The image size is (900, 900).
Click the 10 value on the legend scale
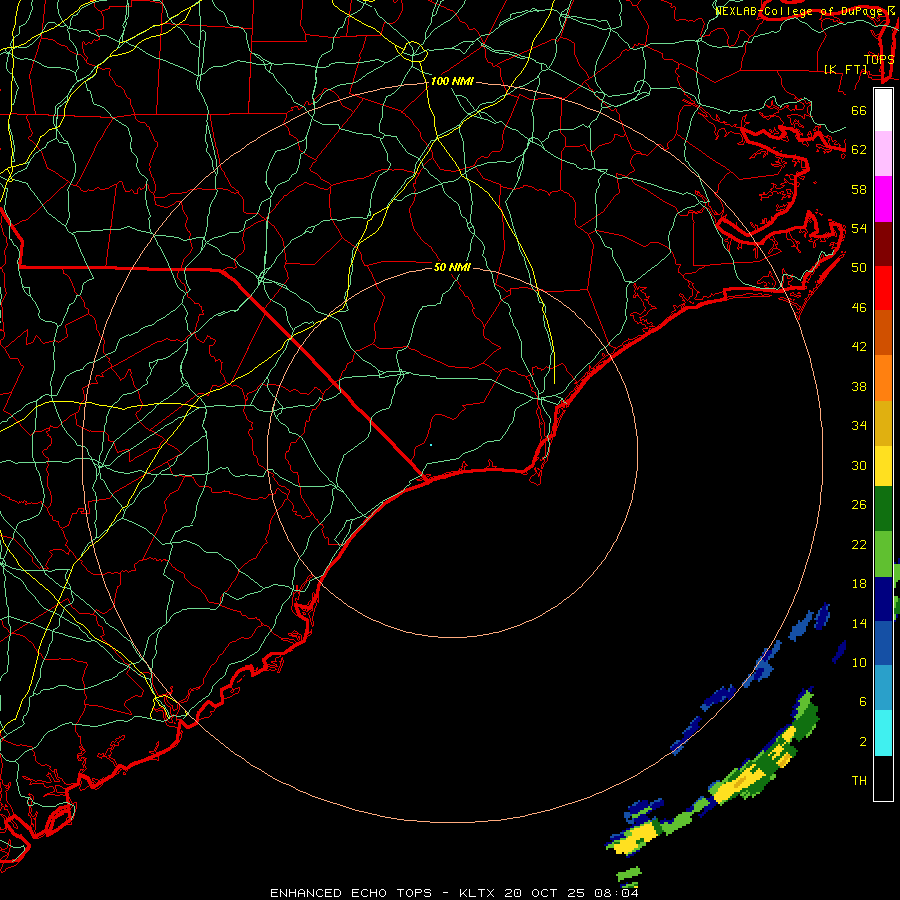859,662
